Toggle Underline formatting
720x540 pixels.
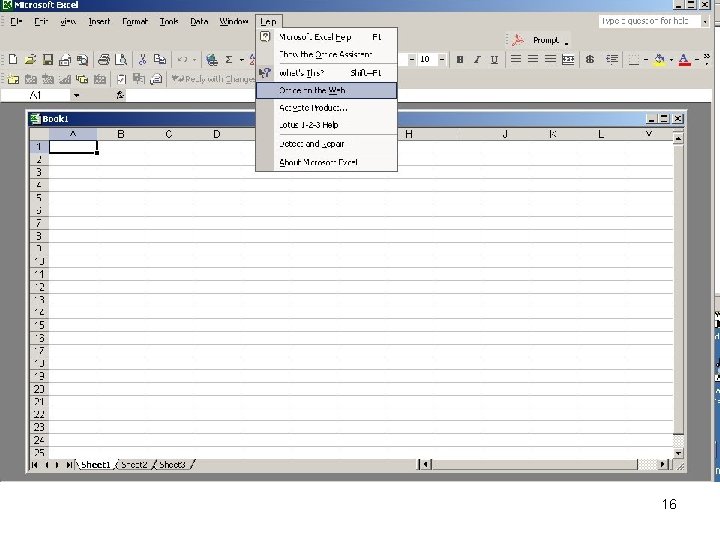click(494, 59)
